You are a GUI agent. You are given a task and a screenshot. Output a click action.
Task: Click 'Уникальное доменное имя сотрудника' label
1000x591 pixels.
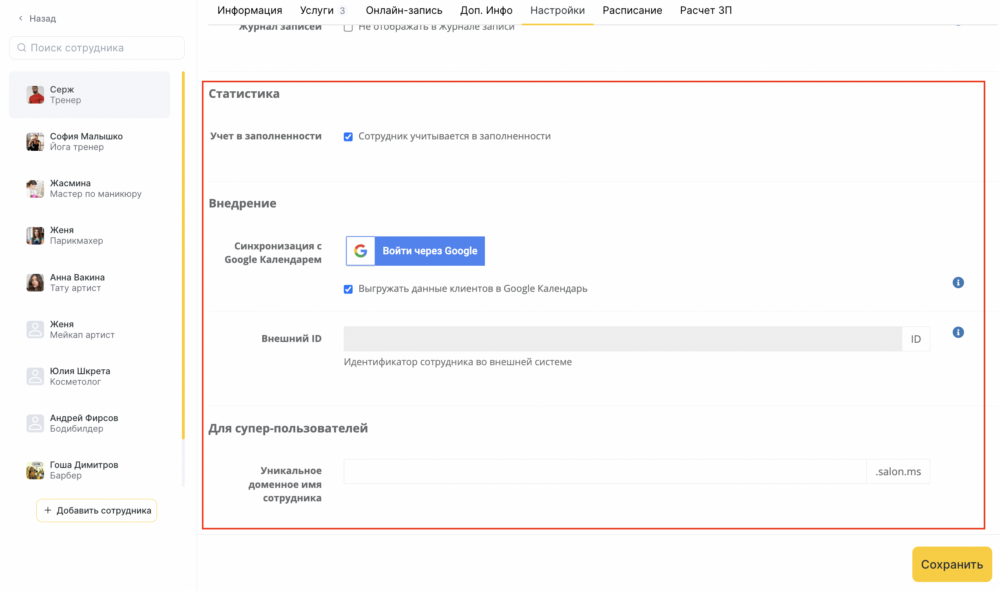(285, 485)
